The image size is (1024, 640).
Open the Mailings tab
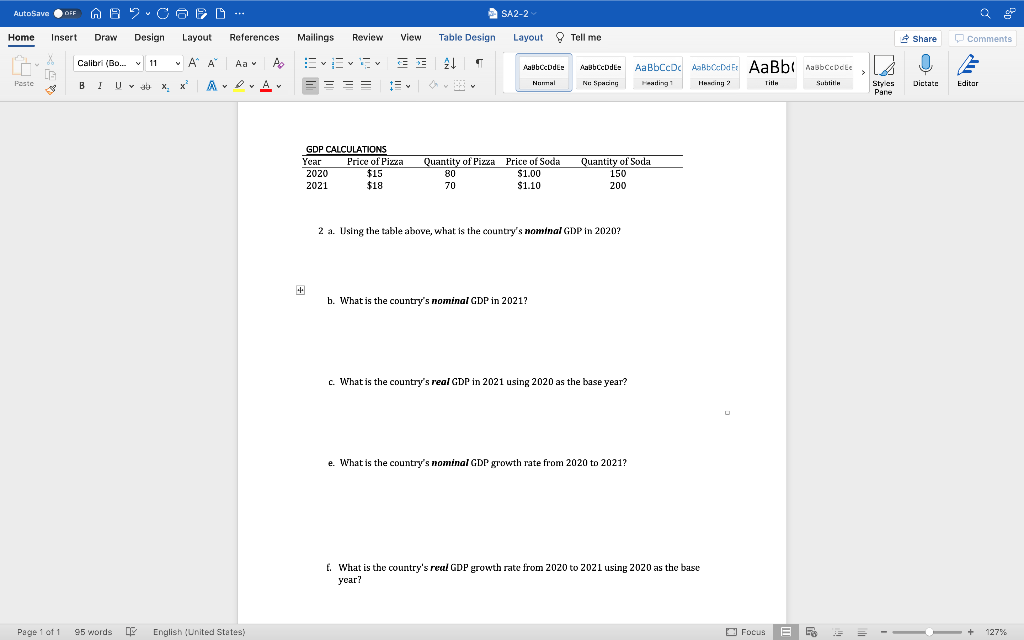[x=315, y=37]
